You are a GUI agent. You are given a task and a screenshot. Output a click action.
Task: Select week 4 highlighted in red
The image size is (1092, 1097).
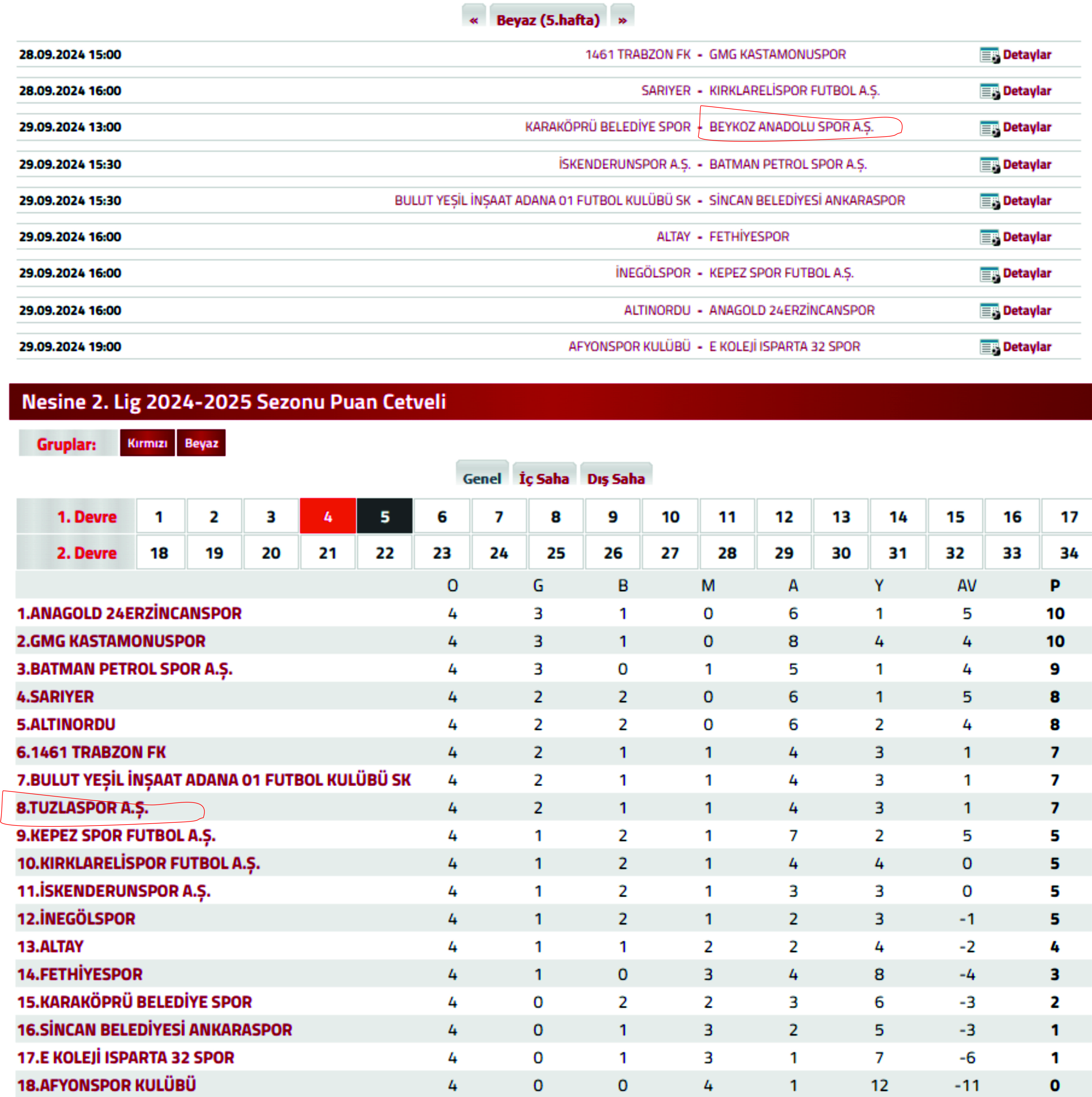[328, 516]
